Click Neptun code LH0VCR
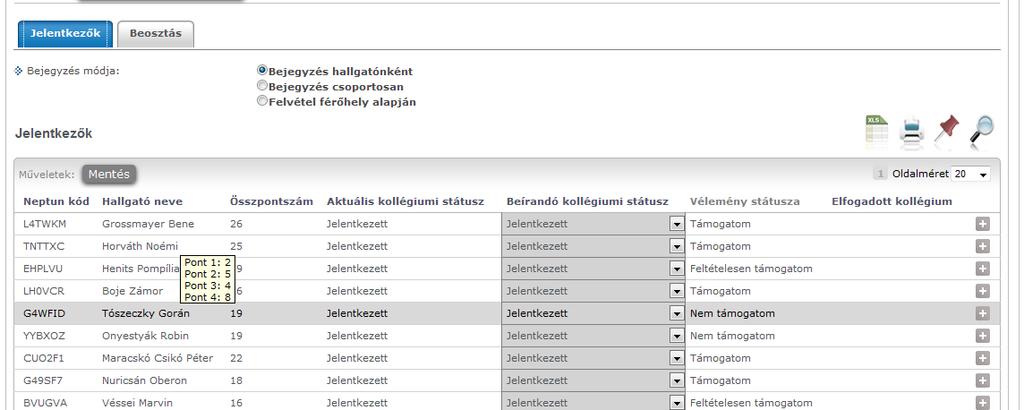 (44, 291)
